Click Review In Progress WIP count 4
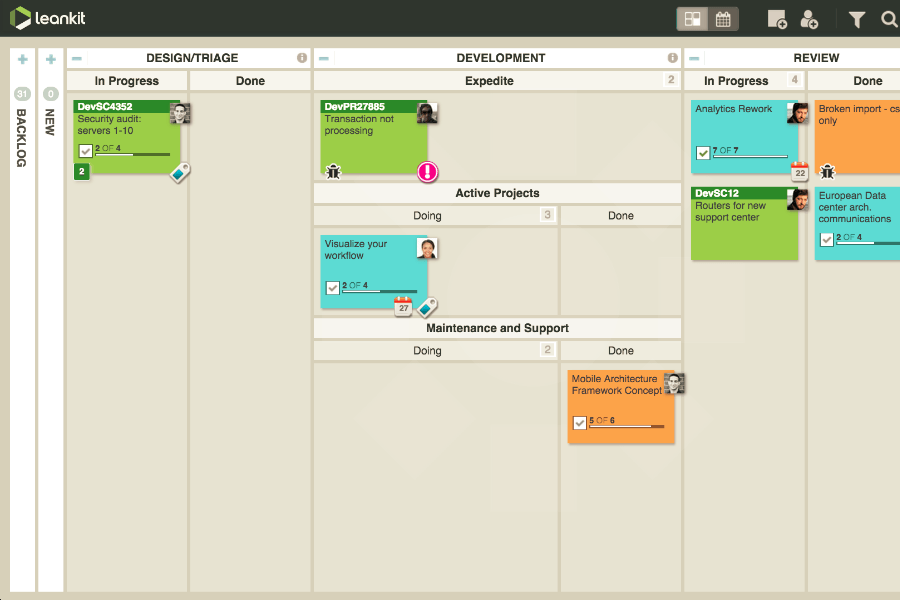 [794, 80]
